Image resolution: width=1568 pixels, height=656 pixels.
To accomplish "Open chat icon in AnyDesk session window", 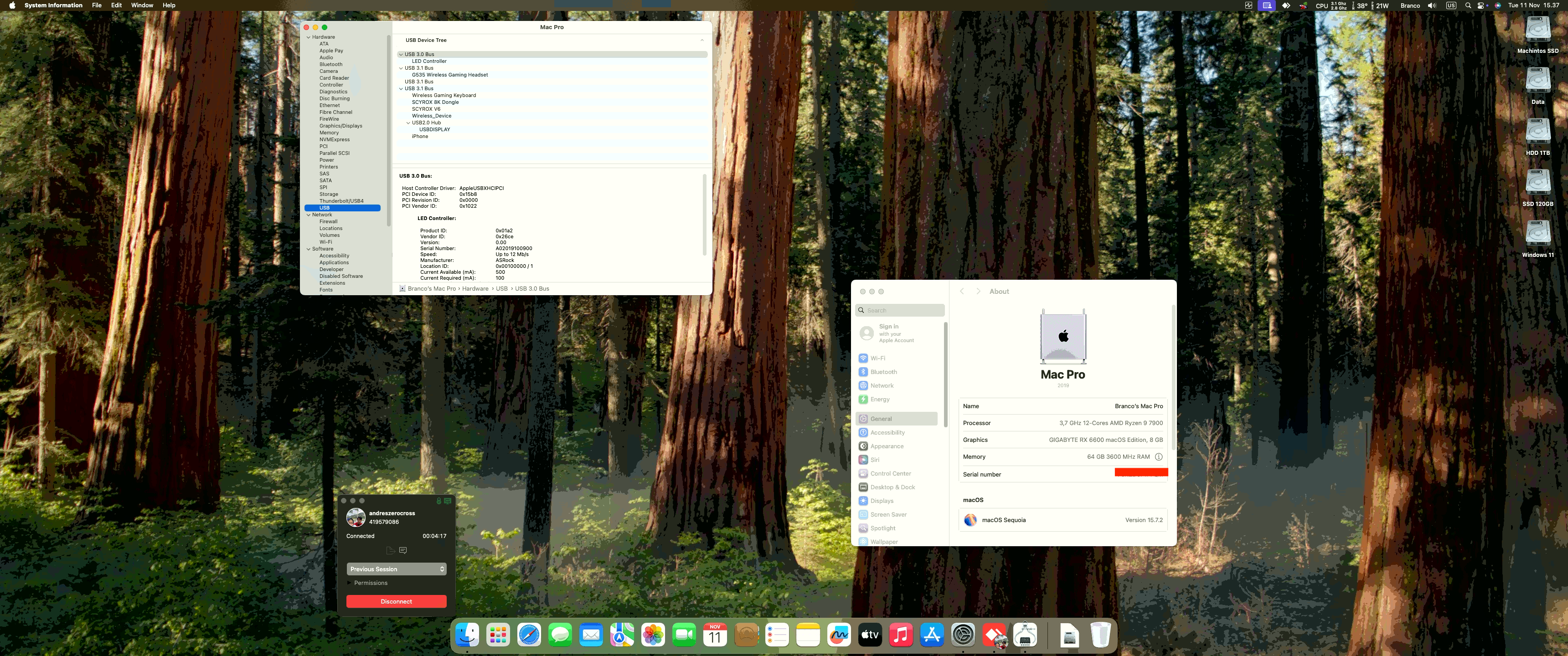I will point(403,550).
